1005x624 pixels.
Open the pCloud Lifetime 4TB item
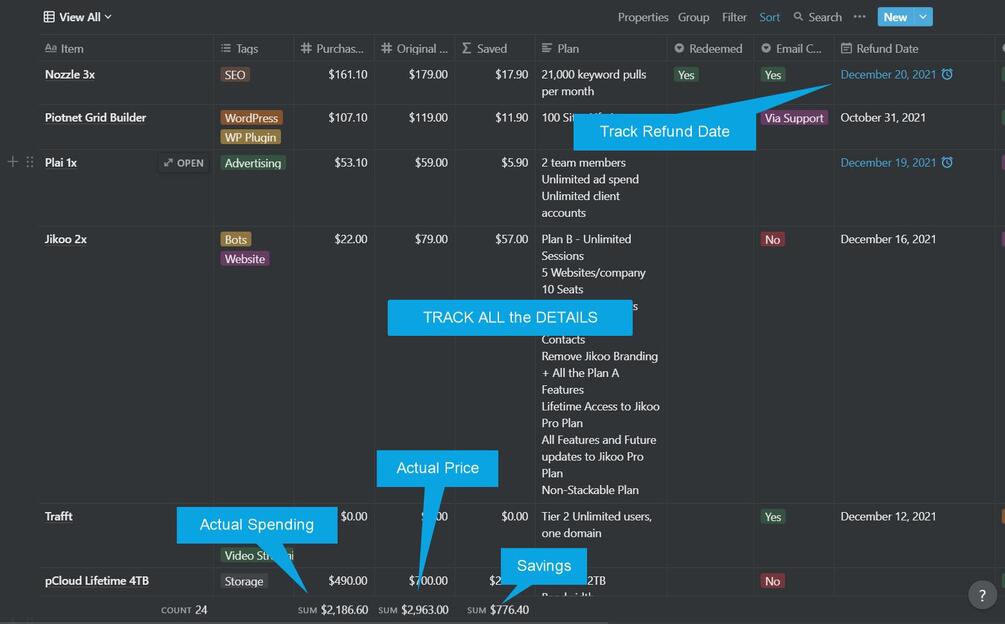click(97, 581)
